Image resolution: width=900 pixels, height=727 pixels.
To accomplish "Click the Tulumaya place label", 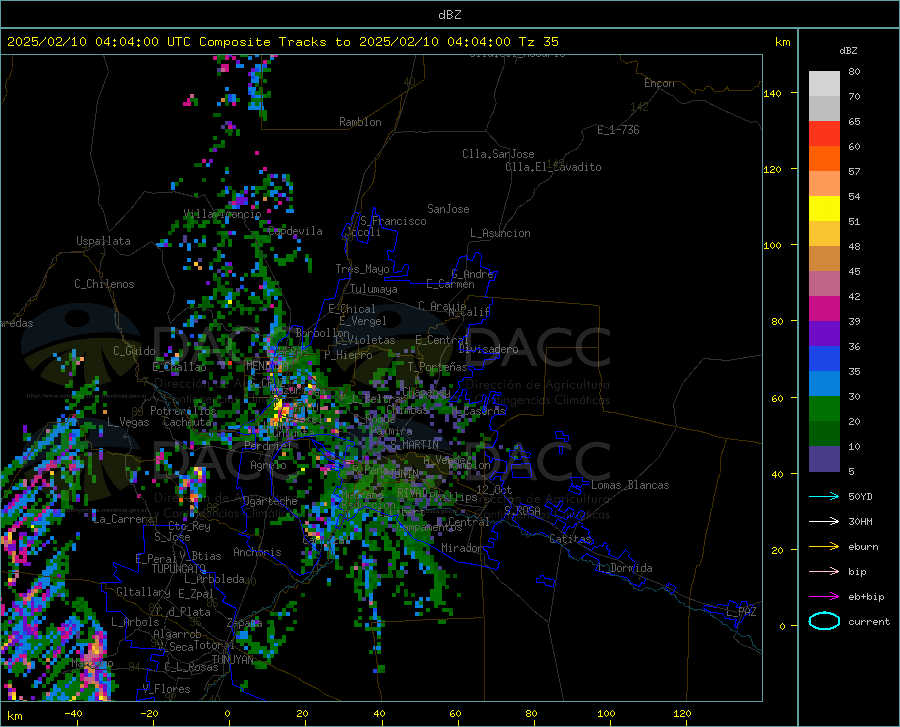I will click(x=374, y=289).
